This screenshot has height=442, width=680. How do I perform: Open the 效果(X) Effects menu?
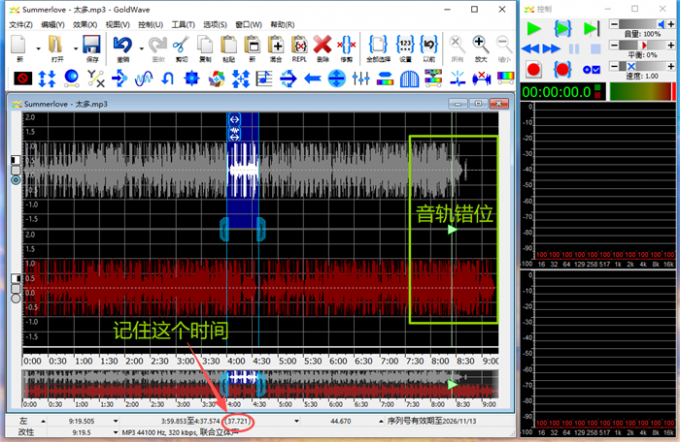(85, 23)
